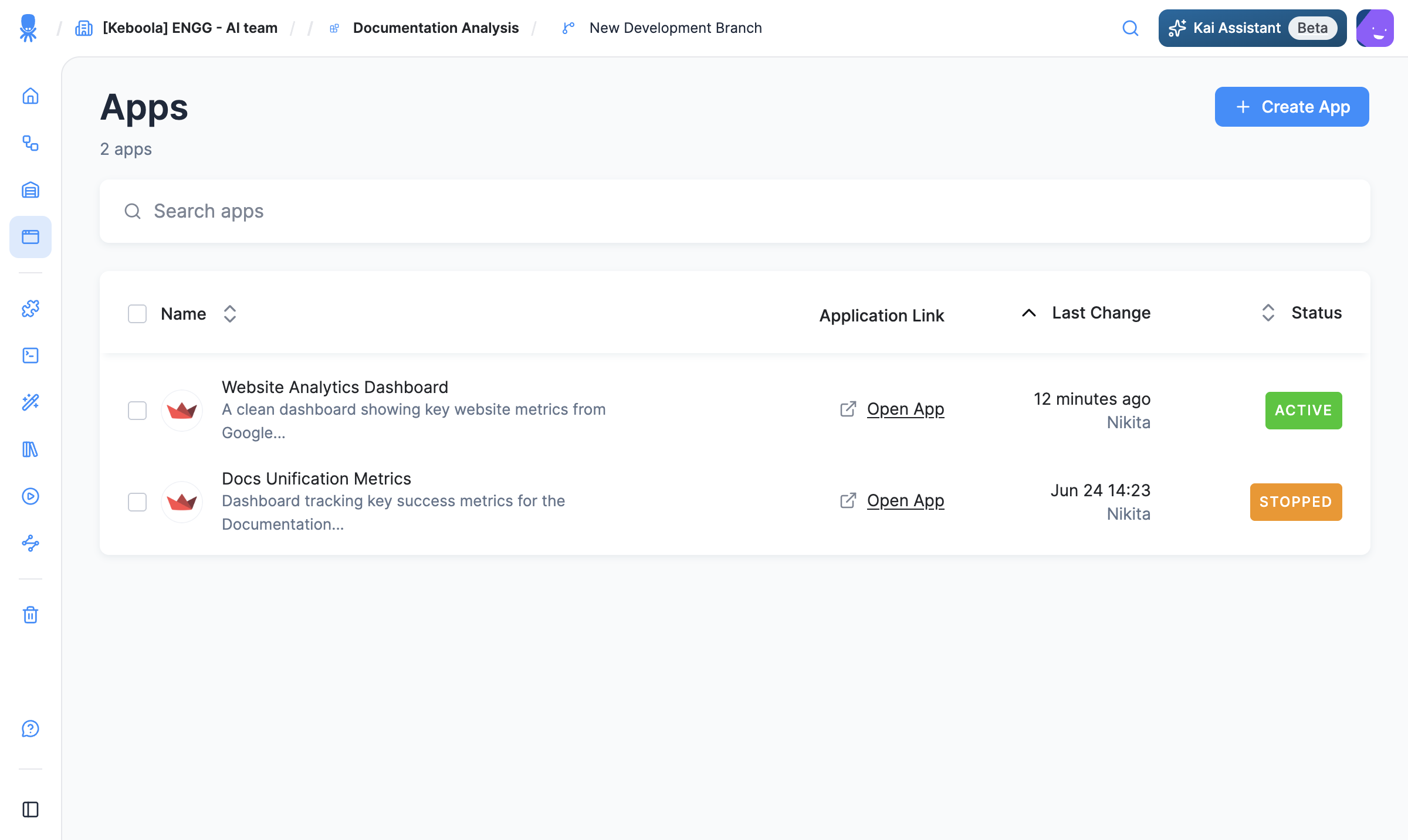This screenshot has height=840, width=1408.
Task: Open the terminal-style Transformations sidebar icon
Action: [x=31, y=355]
